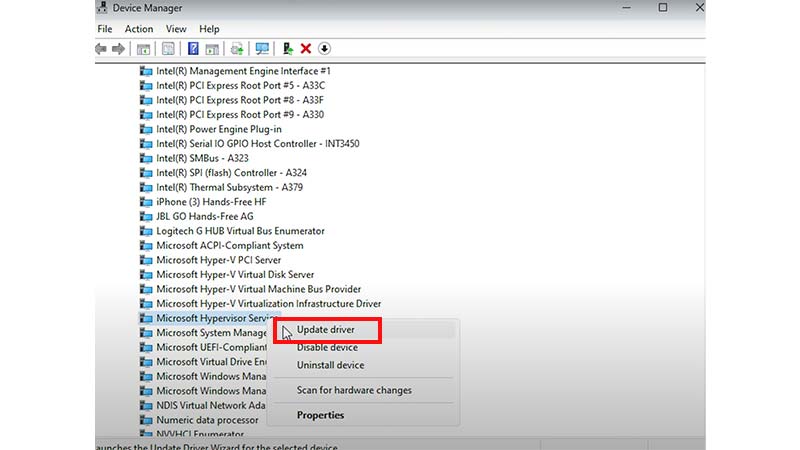Scan for hardware changes via monitor toolbar icon
The height and width of the screenshot is (450, 800).
[262, 49]
